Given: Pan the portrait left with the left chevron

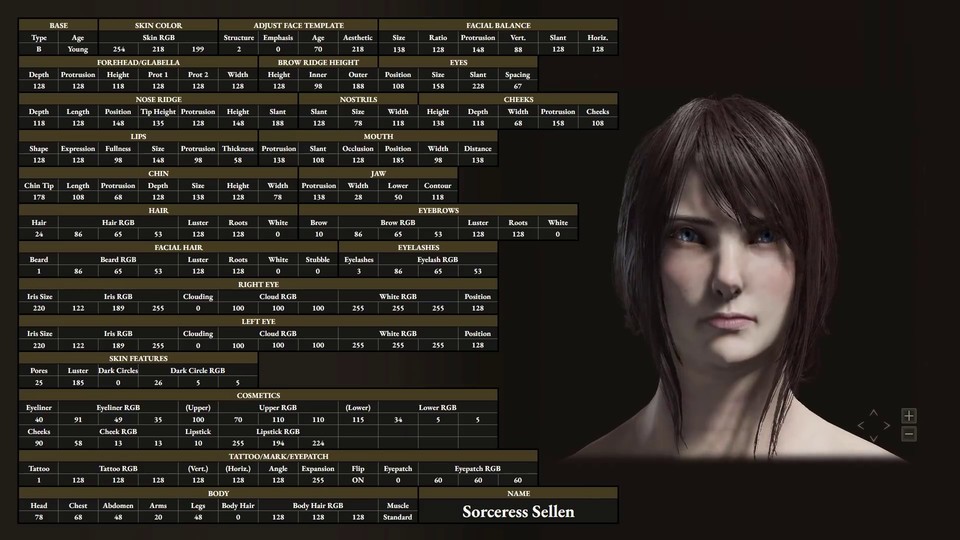Looking at the screenshot, I should (x=861, y=426).
